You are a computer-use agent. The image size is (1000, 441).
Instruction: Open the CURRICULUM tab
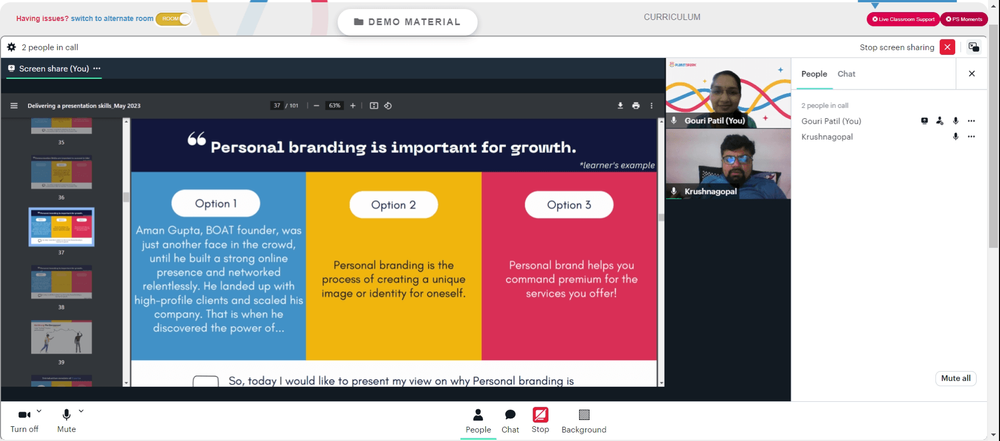click(672, 17)
